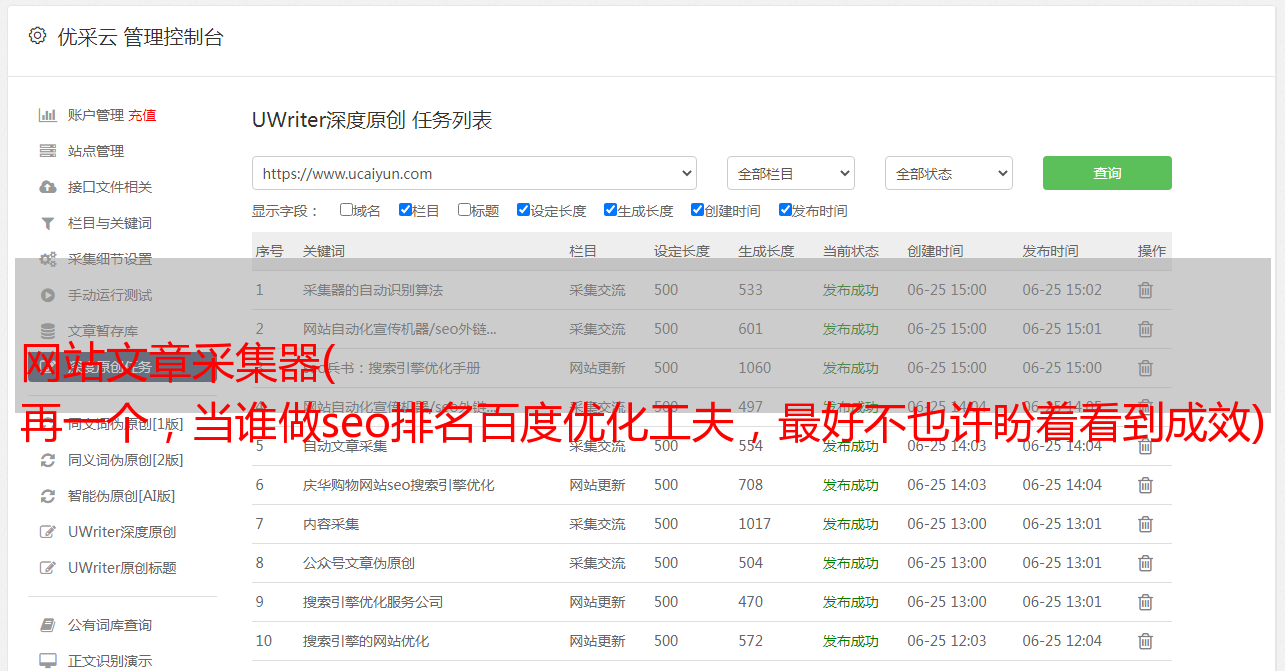Open 采集细节设置 in the sidebar
Image resolution: width=1285 pixels, height=671 pixels.
[110, 259]
